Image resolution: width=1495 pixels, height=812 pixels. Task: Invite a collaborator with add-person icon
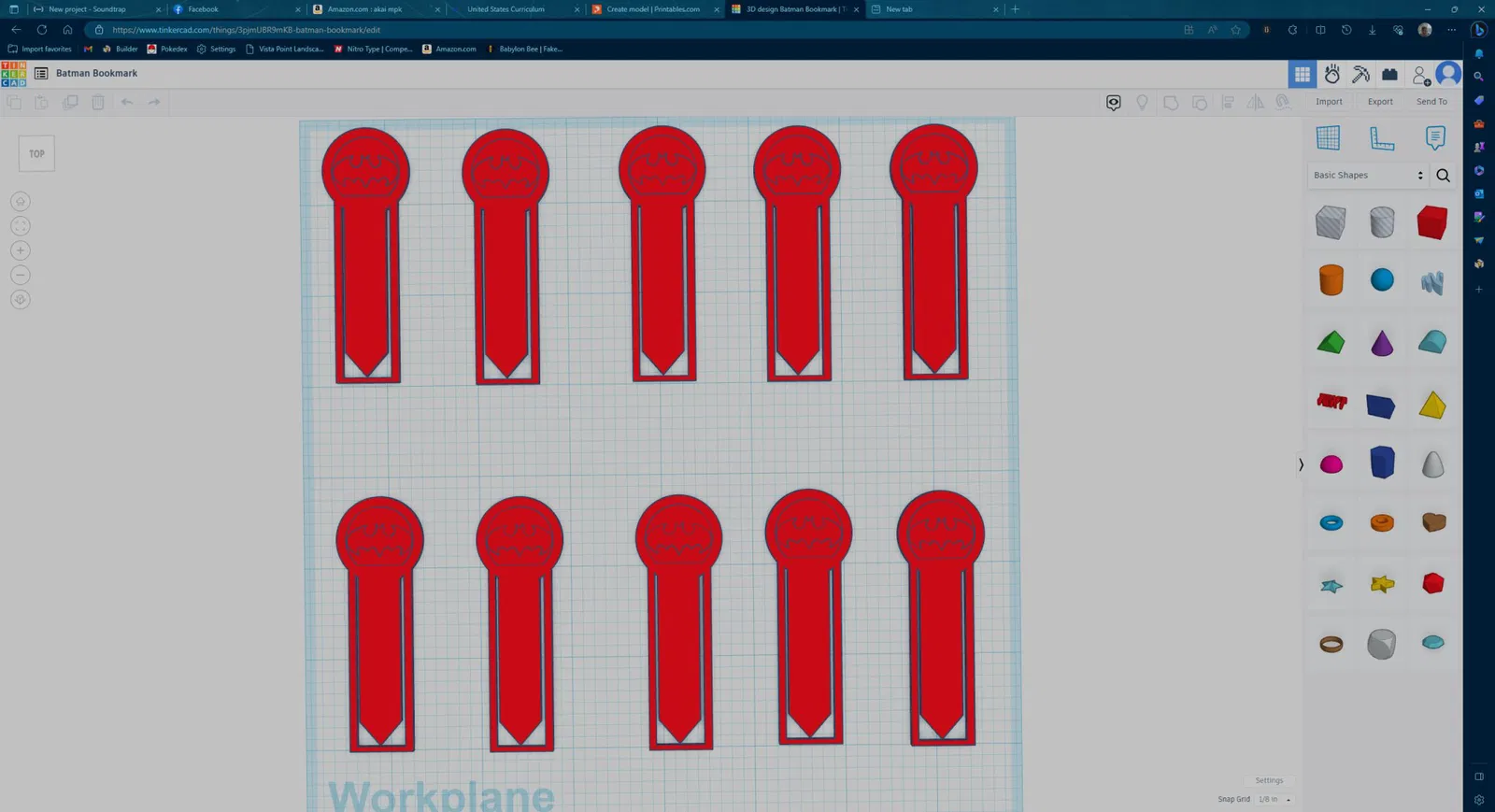1420,75
